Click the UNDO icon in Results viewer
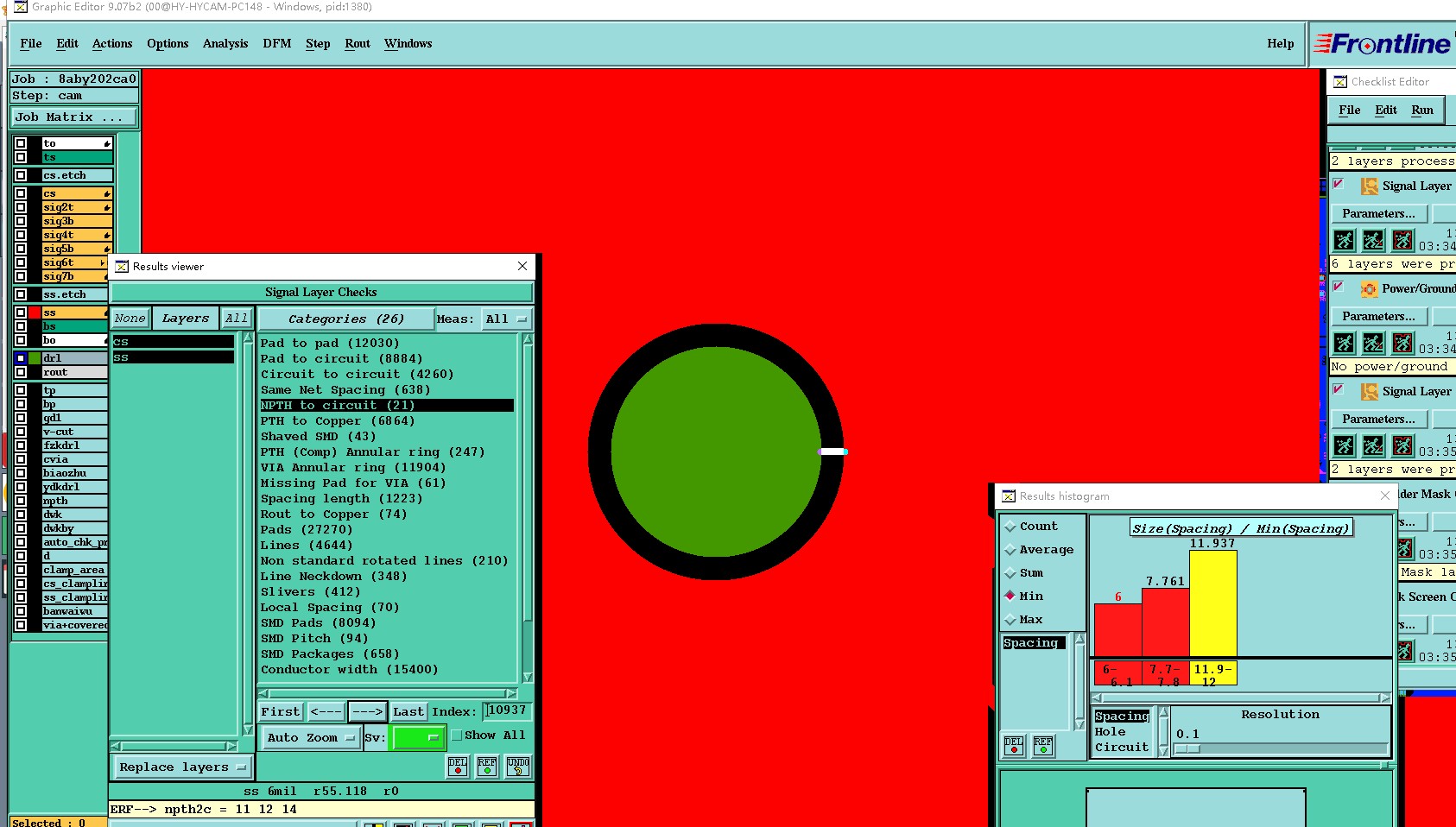The height and width of the screenshot is (827, 1456). coord(518,766)
